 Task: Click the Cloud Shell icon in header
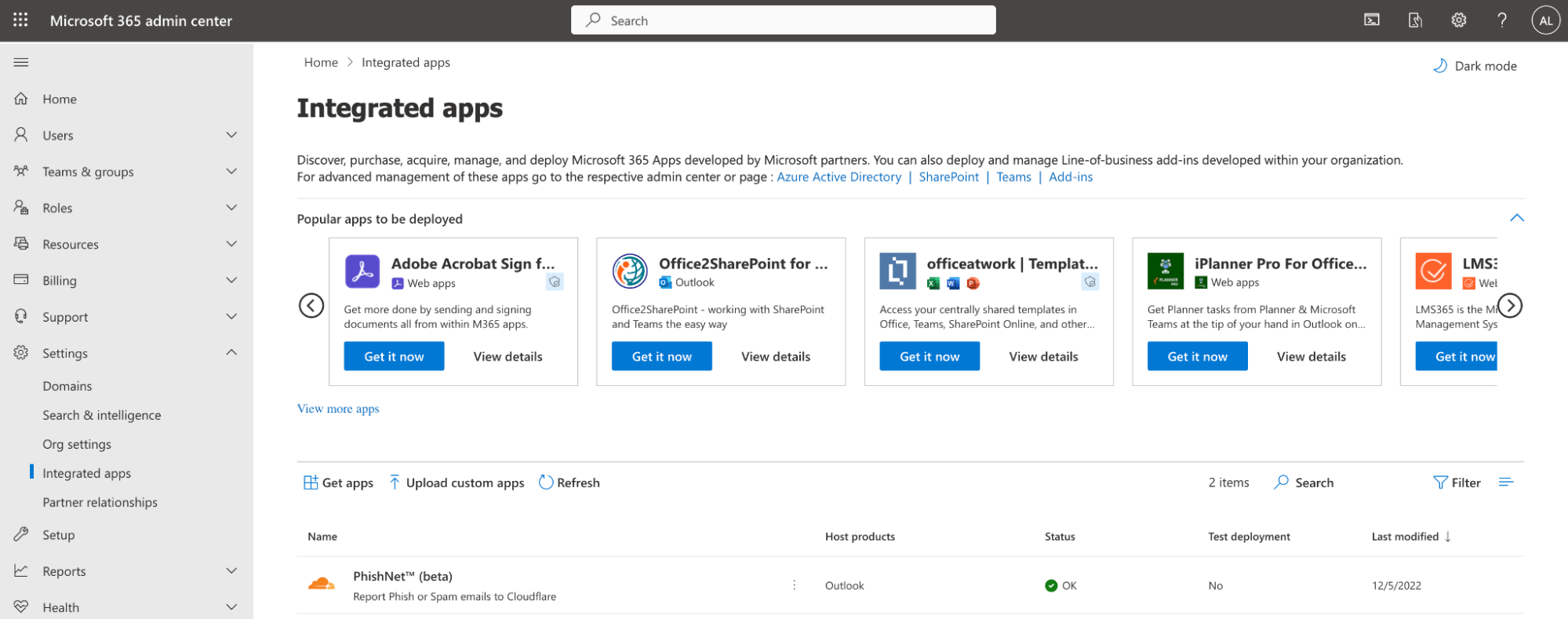1372,20
